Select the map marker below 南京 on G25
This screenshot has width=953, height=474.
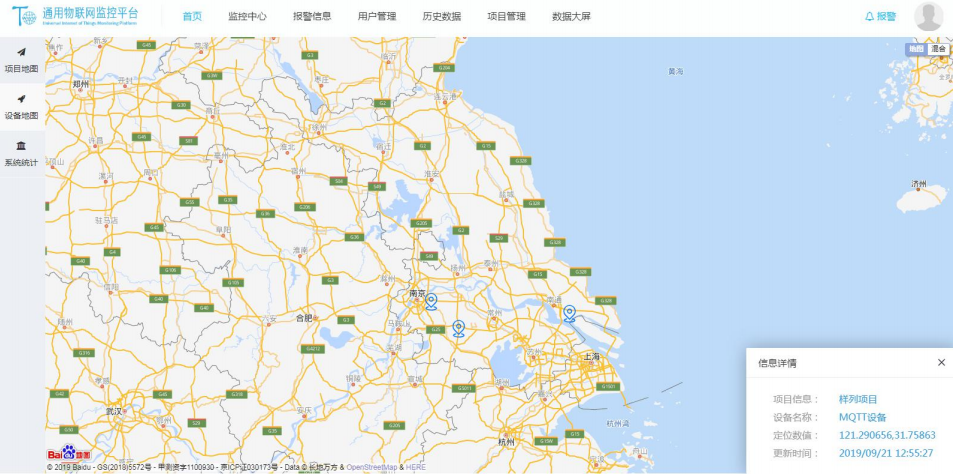coord(458,328)
